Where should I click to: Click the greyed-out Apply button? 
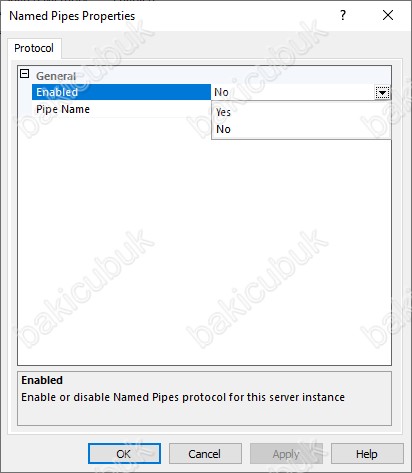click(x=286, y=454)
